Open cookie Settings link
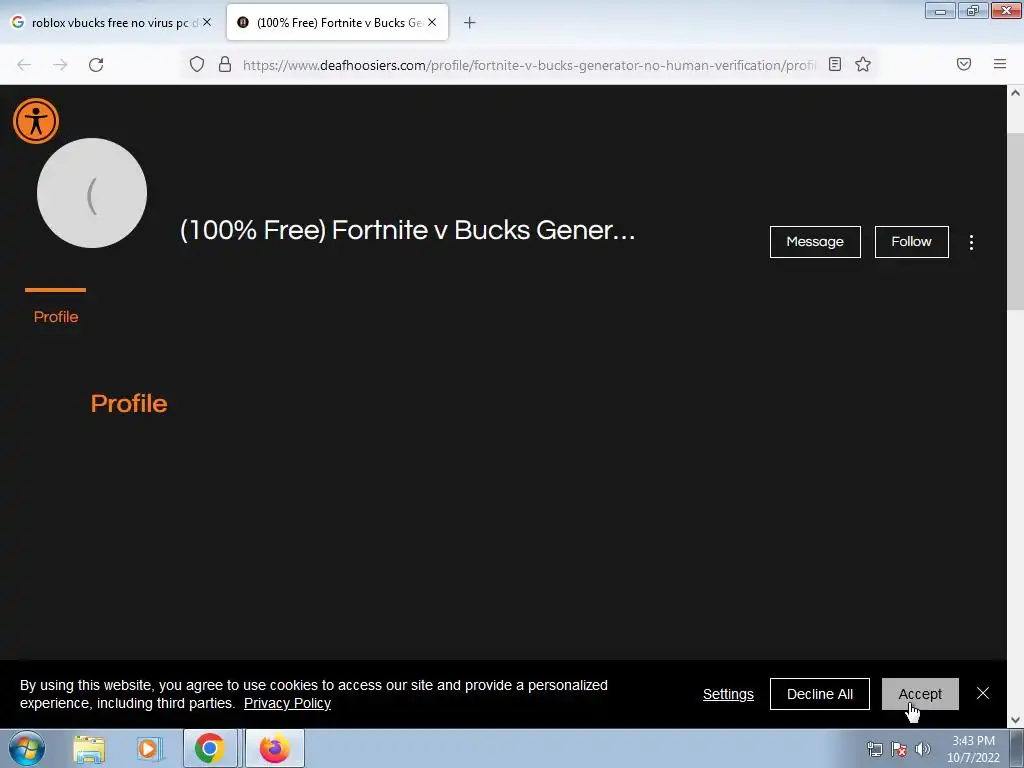Screen dimensions: 1024x768 [728, 694]
